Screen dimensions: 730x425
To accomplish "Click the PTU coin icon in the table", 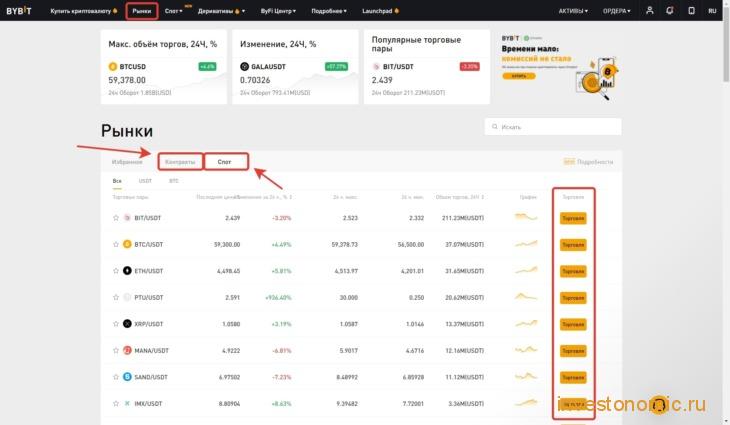I will [x=127, y=297].
